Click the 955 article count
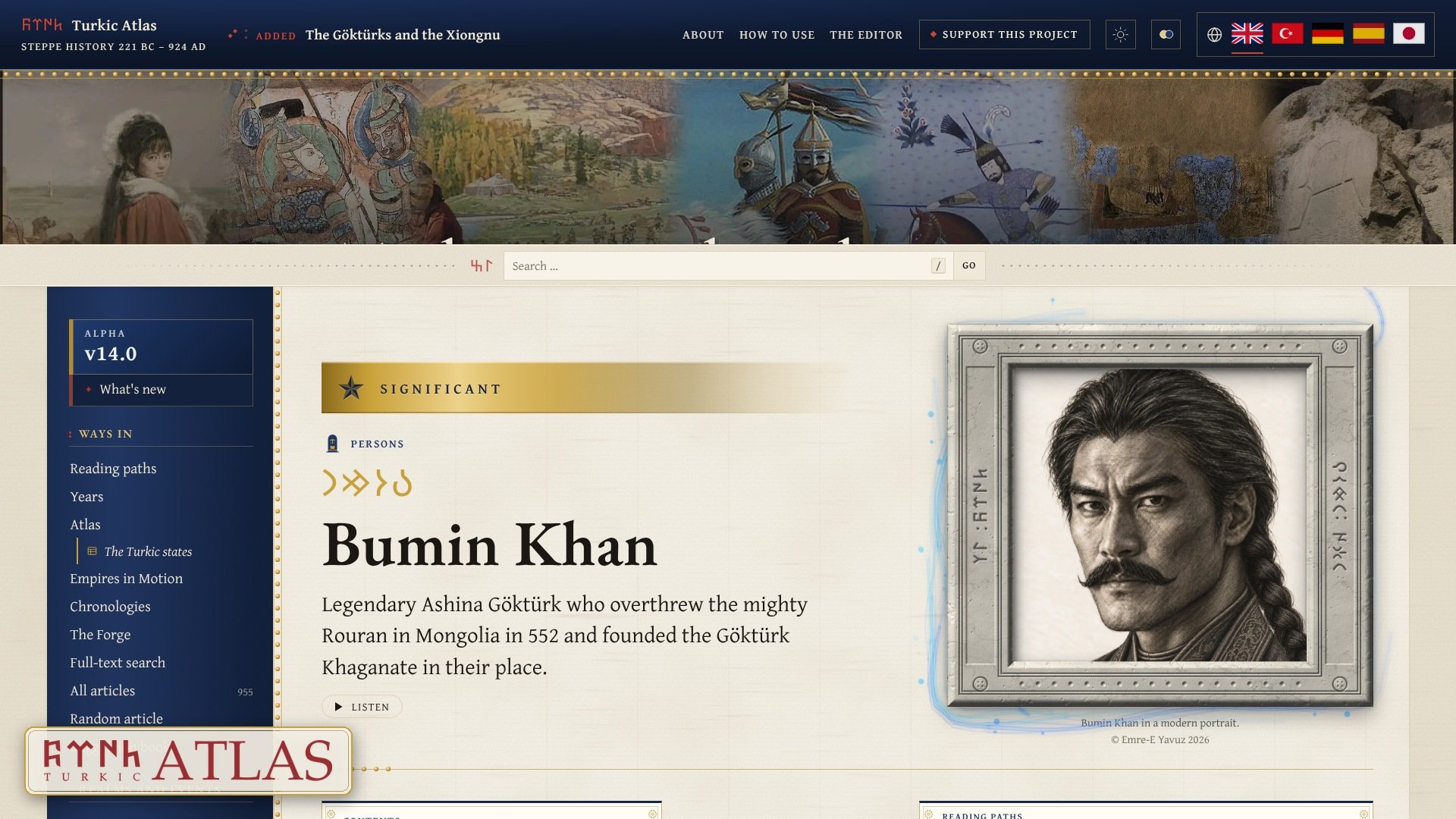The height and width of the screenshot is (819, 1456). pyautogui.click(x=245, y=692)
